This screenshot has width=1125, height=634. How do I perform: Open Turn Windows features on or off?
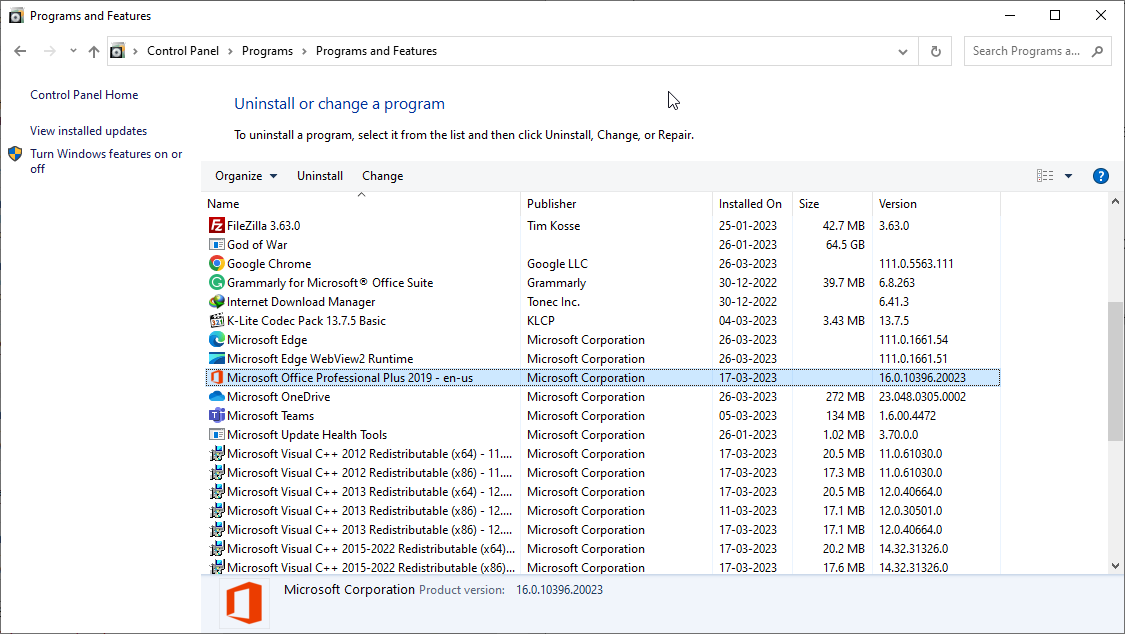(x=106, y=161)
